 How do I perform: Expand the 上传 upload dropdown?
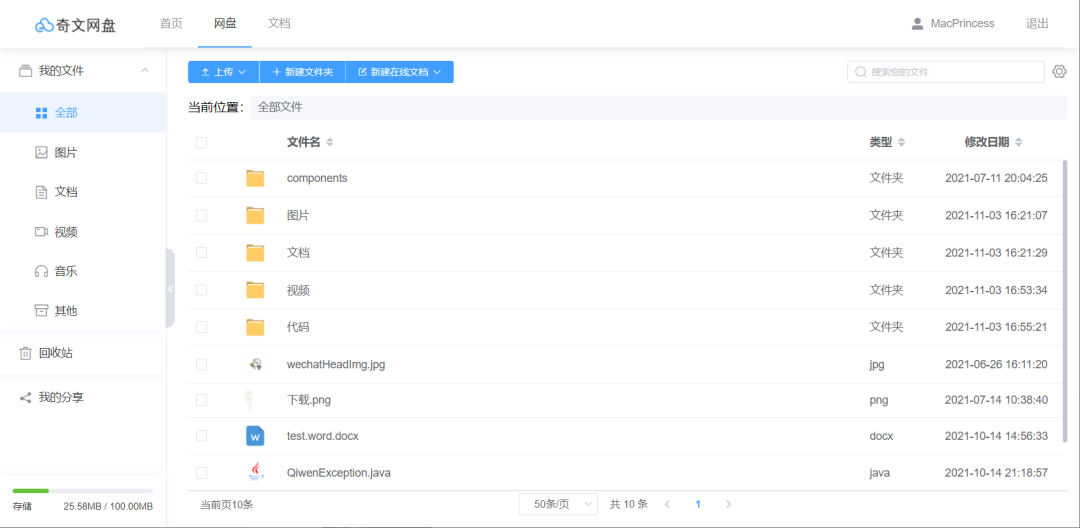(223, 72)
